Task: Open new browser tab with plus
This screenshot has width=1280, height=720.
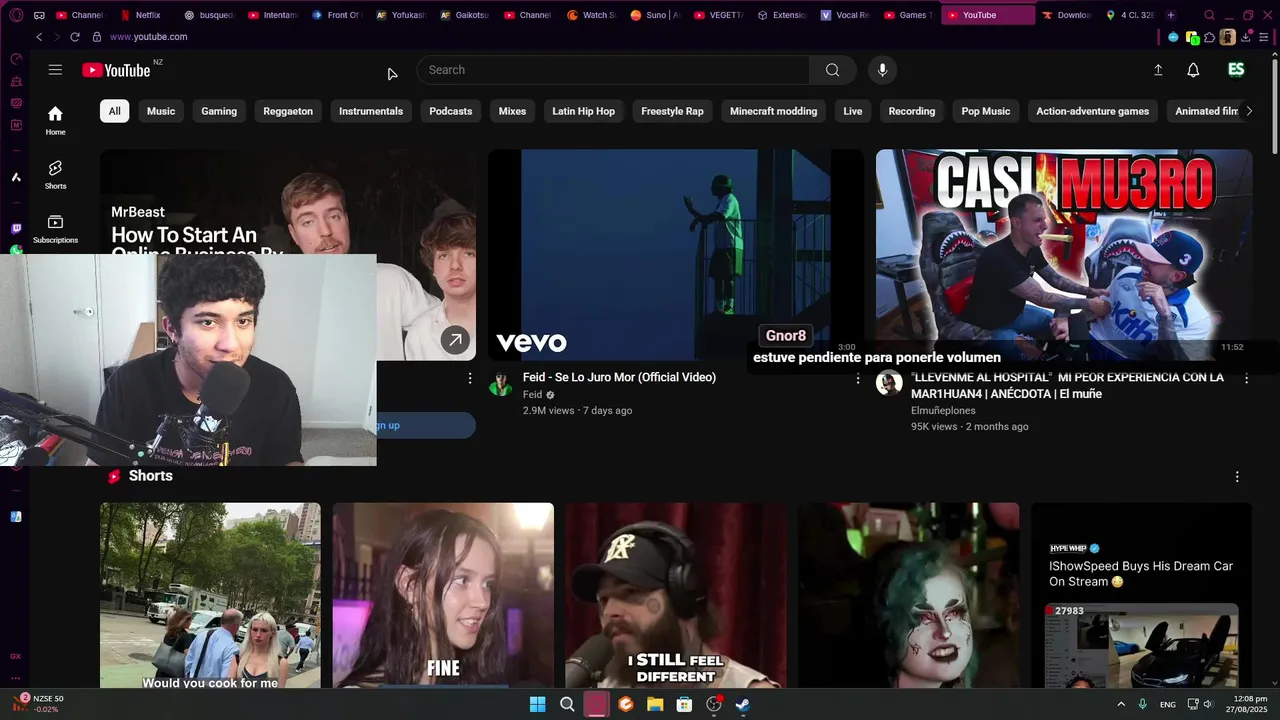Action: (1171, 15)
